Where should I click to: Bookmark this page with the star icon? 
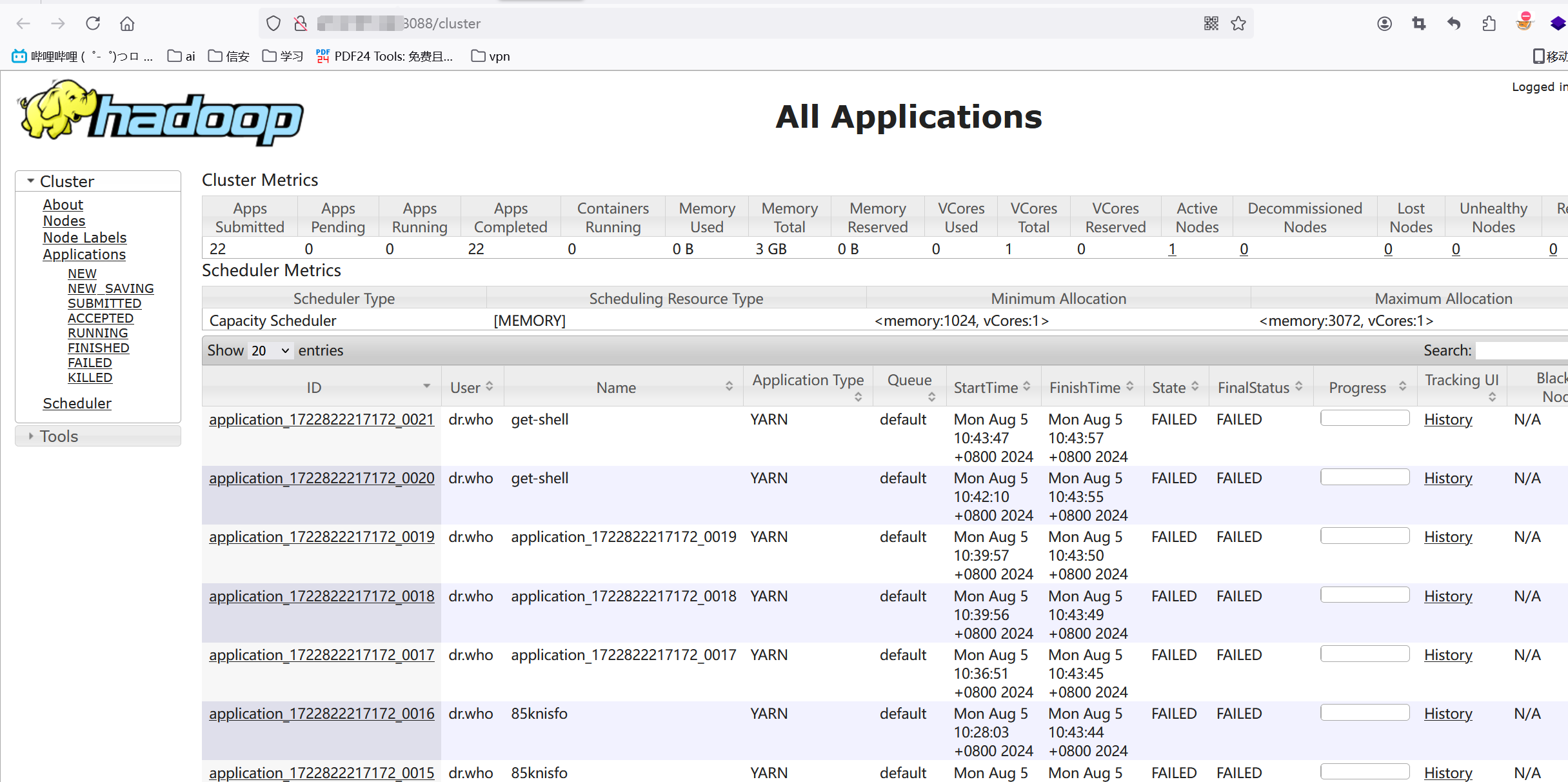[x=1238, y=24]
